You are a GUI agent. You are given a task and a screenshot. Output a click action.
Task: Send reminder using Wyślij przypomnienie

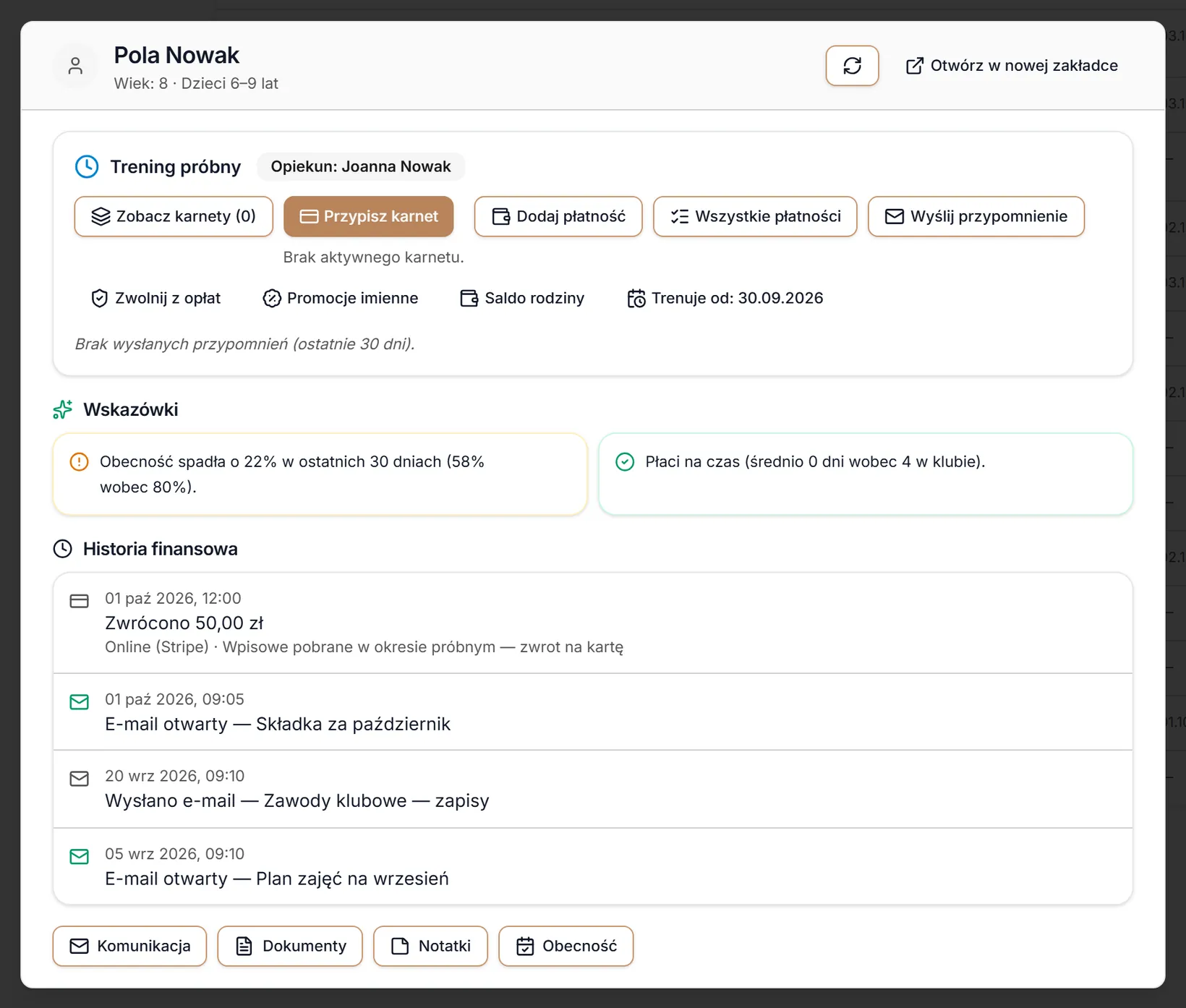click(x=976, y=216)
